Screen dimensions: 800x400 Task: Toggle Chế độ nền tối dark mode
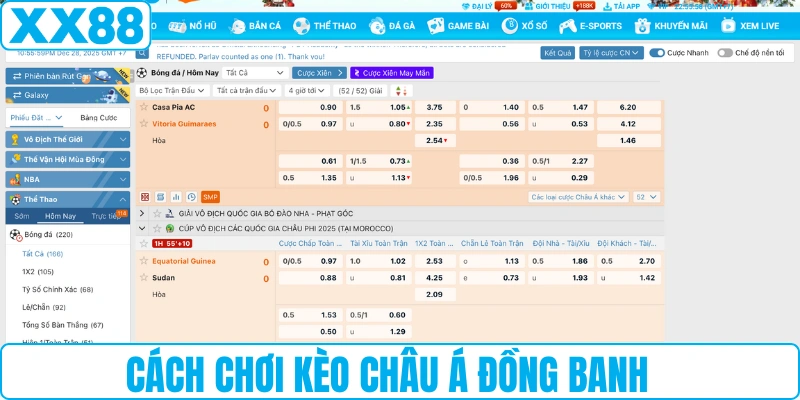(725, 53)
